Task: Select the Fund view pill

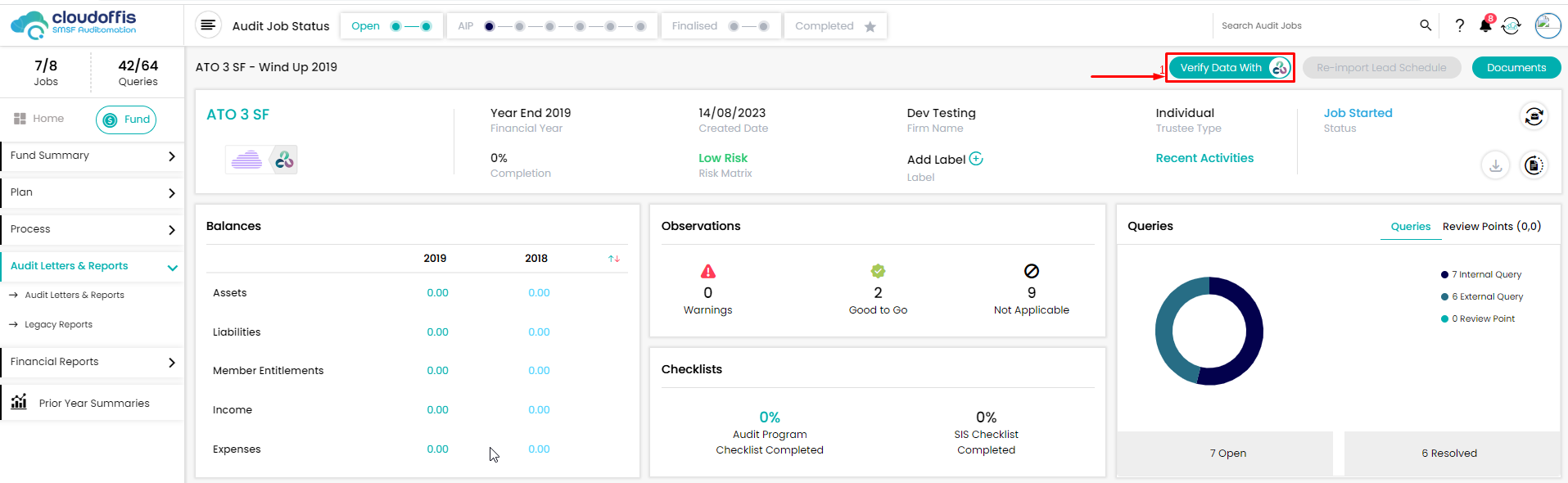Action: 126,120
